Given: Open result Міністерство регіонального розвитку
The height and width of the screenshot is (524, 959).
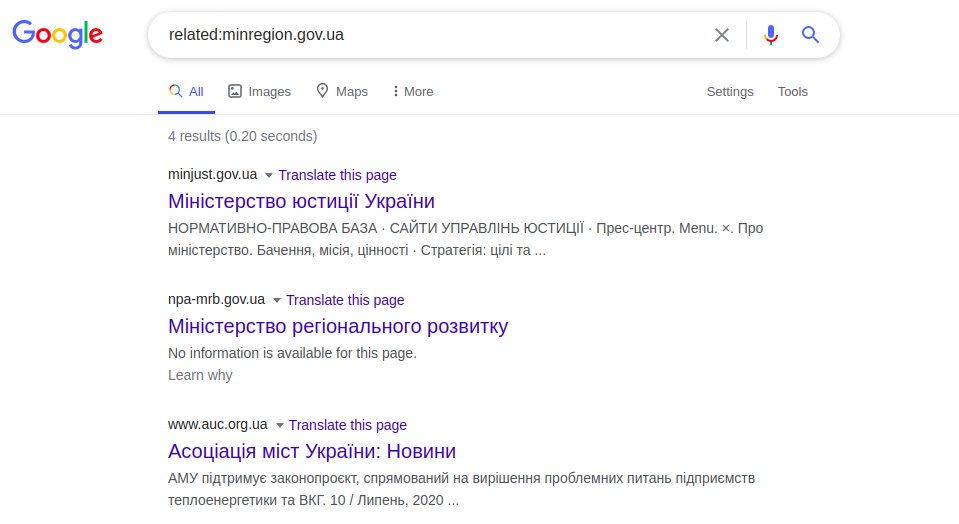Looking at the screenshot, I should point(338,326).
